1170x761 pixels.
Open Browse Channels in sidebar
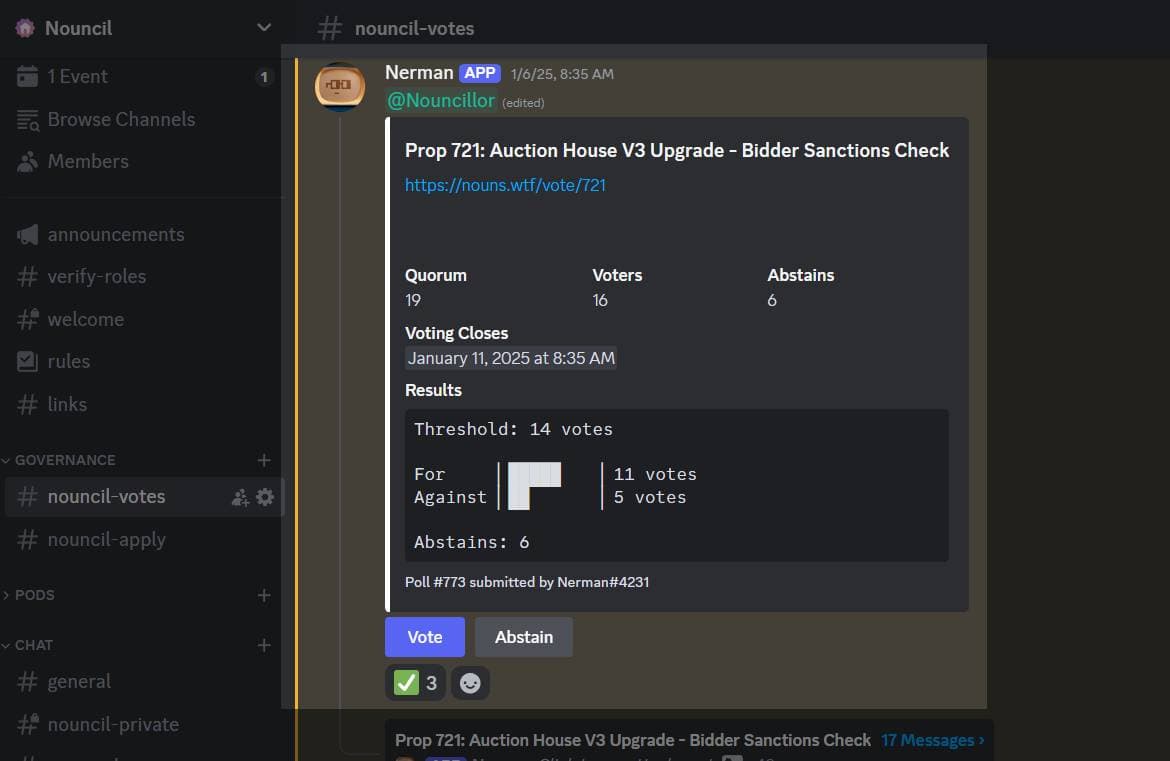(x=120, y=119)
